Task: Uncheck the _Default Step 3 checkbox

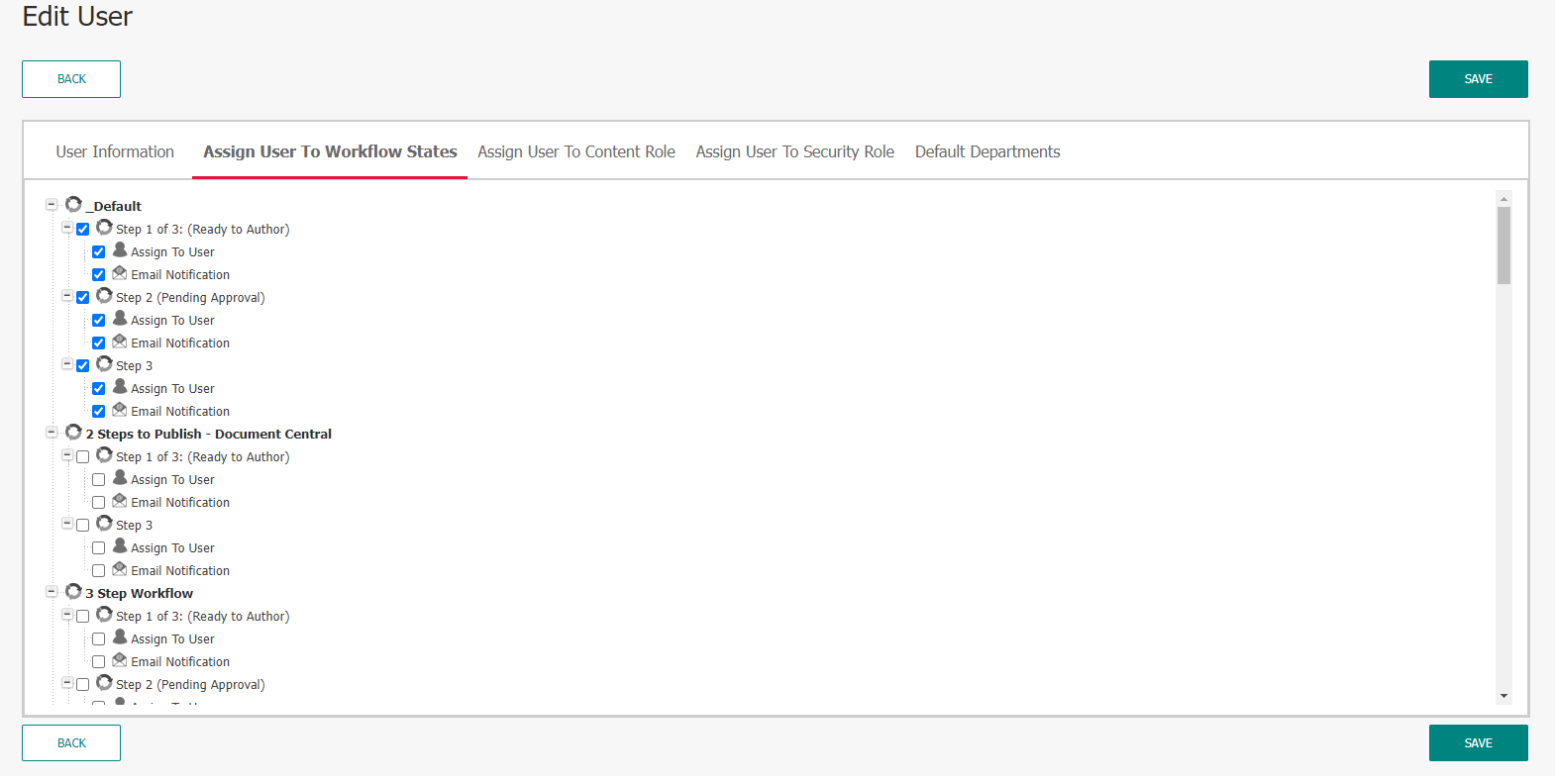Action: pos(83,366)
